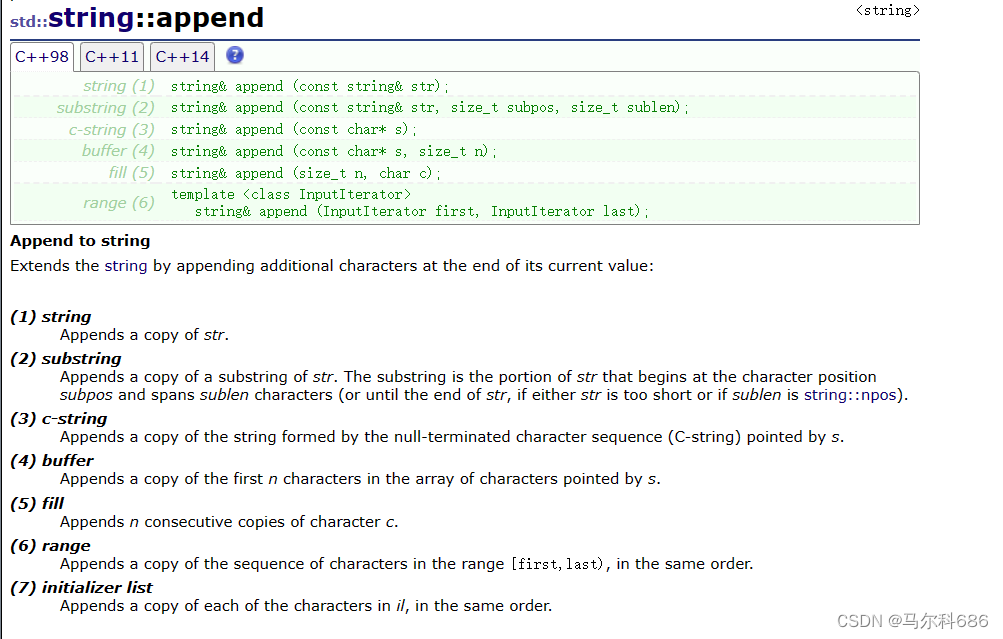
Task: Click the append (const char* s, size_t n) signature
Action: (x=333, y=152)
